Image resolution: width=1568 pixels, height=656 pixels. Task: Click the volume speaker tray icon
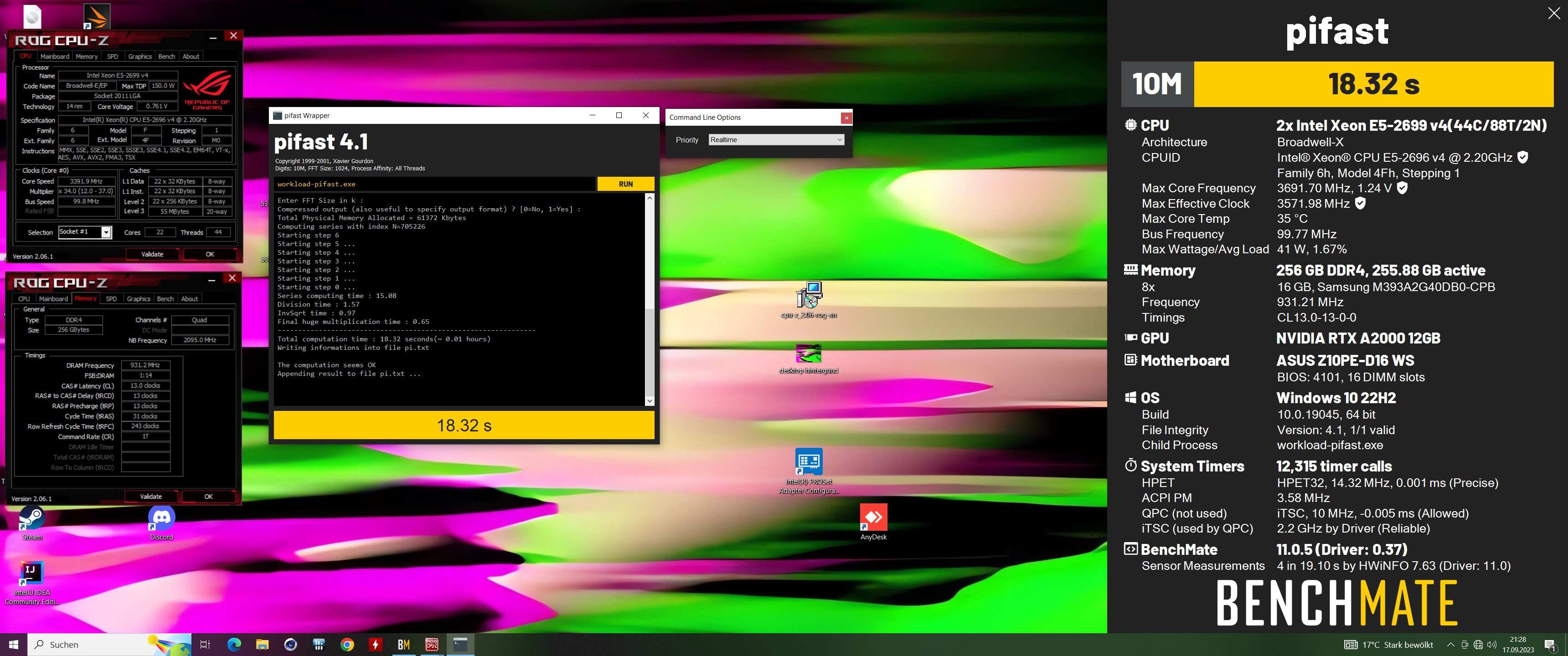tap(1491, 645)
